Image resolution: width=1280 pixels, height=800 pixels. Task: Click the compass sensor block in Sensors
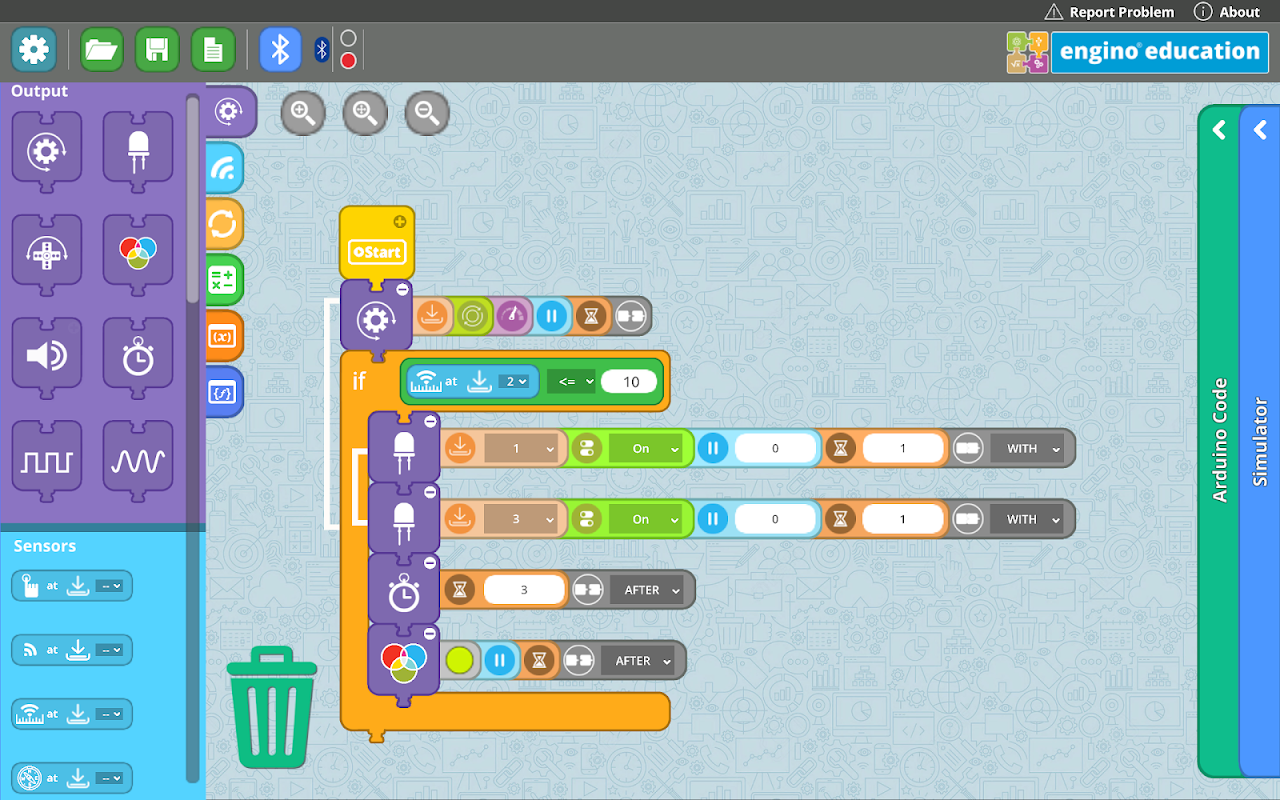click(72, 777)
